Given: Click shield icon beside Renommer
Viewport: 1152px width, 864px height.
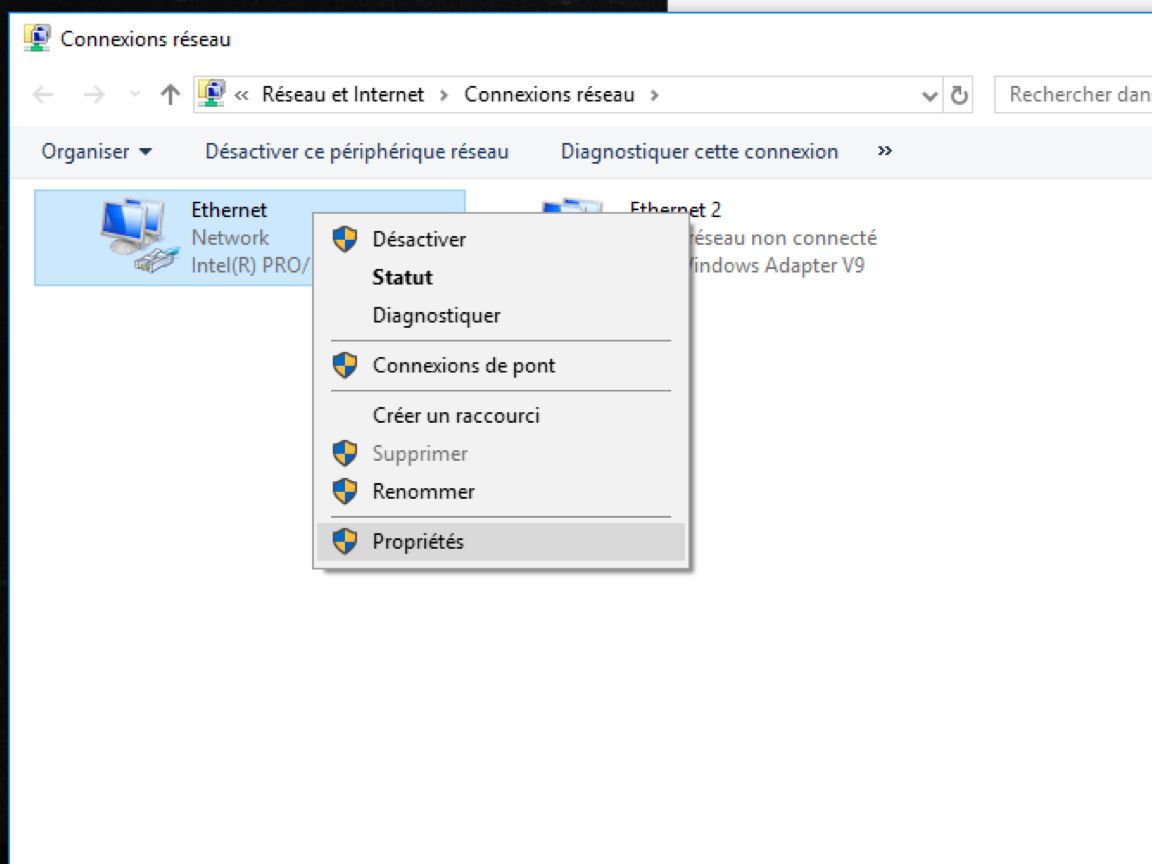Looking at the screenshot, I should tap(345, 491).
